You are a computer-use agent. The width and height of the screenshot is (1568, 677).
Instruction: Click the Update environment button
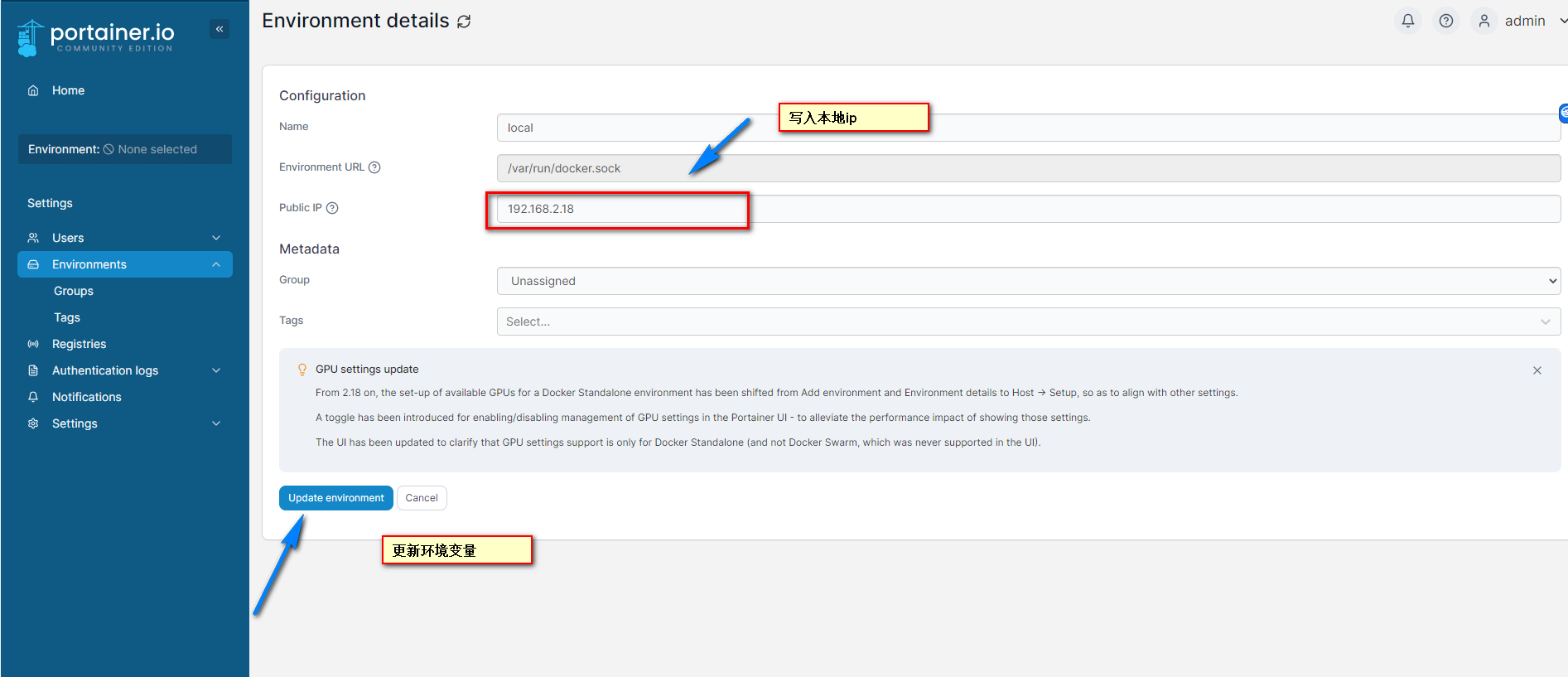335,498
